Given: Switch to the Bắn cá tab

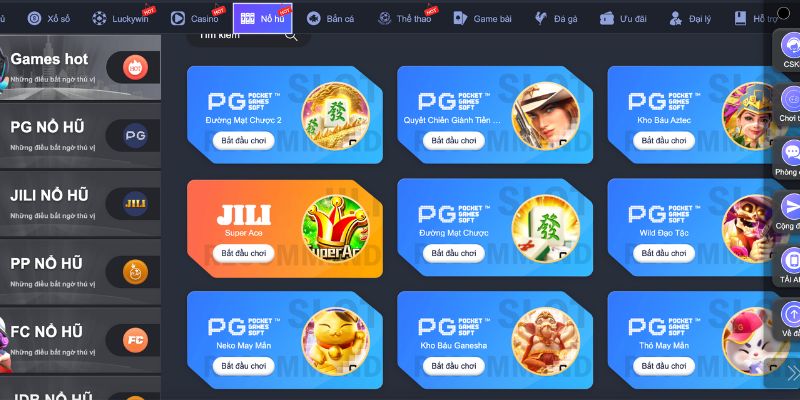Looking at the screenshot, I should [330, 19].
